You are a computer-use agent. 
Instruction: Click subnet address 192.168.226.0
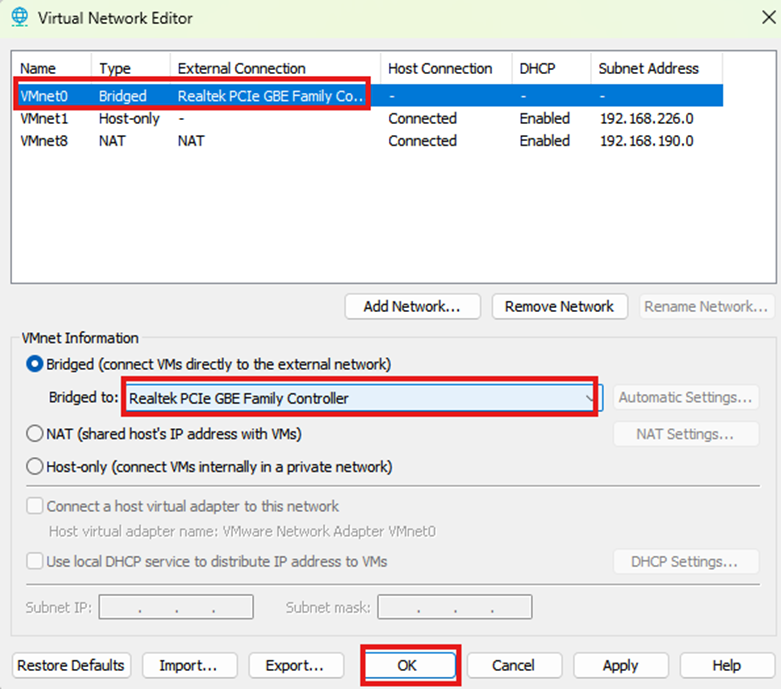pos(647,119)
